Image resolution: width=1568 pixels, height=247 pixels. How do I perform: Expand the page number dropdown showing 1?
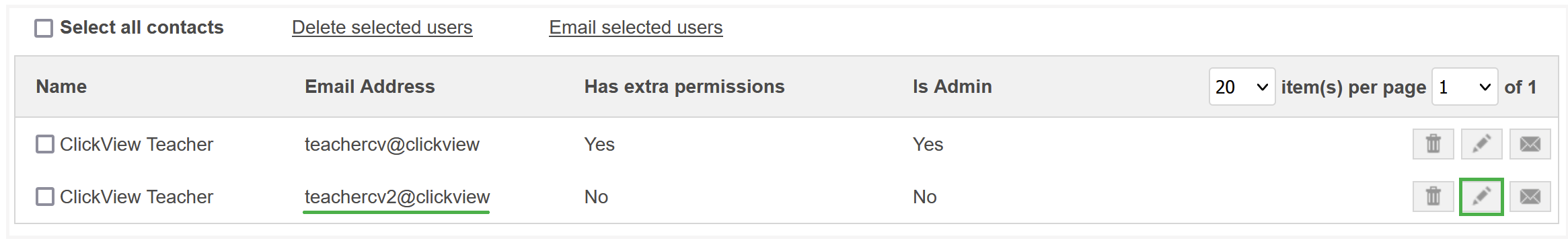pos(1464,87)
